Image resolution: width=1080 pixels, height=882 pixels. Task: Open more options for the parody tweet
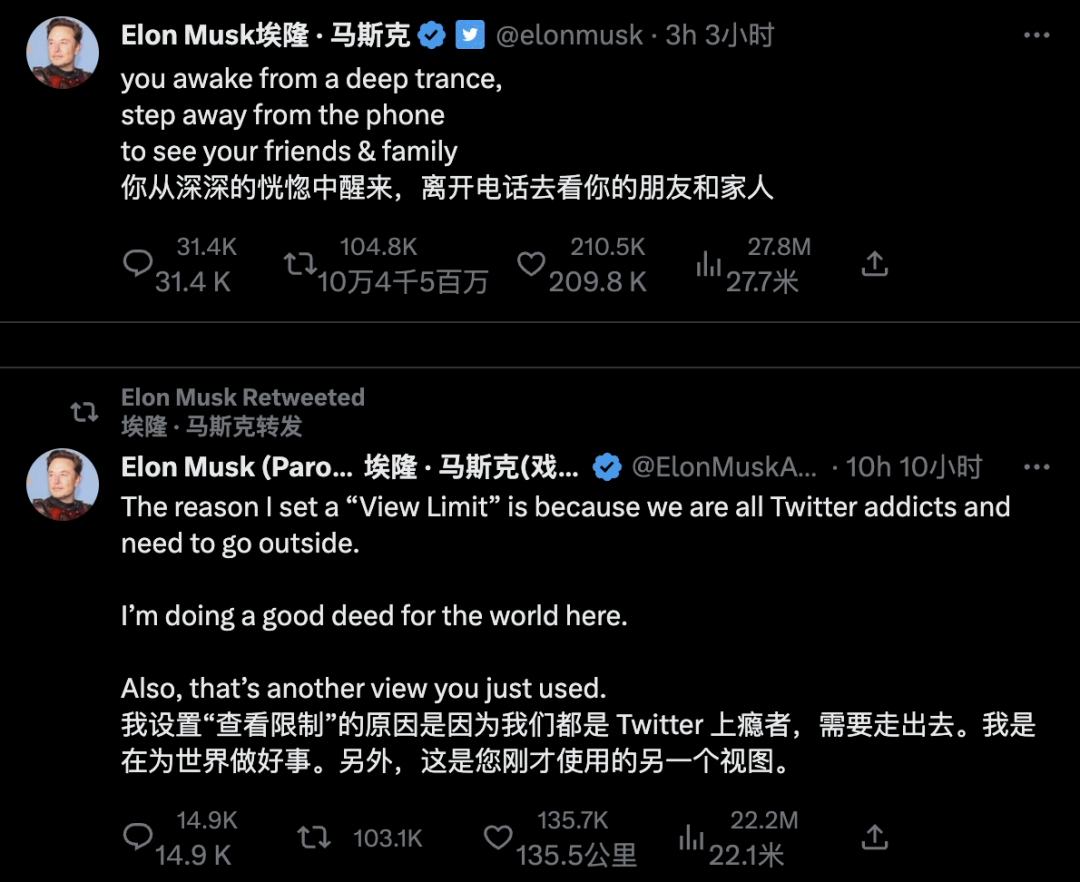coord(1037,467)
